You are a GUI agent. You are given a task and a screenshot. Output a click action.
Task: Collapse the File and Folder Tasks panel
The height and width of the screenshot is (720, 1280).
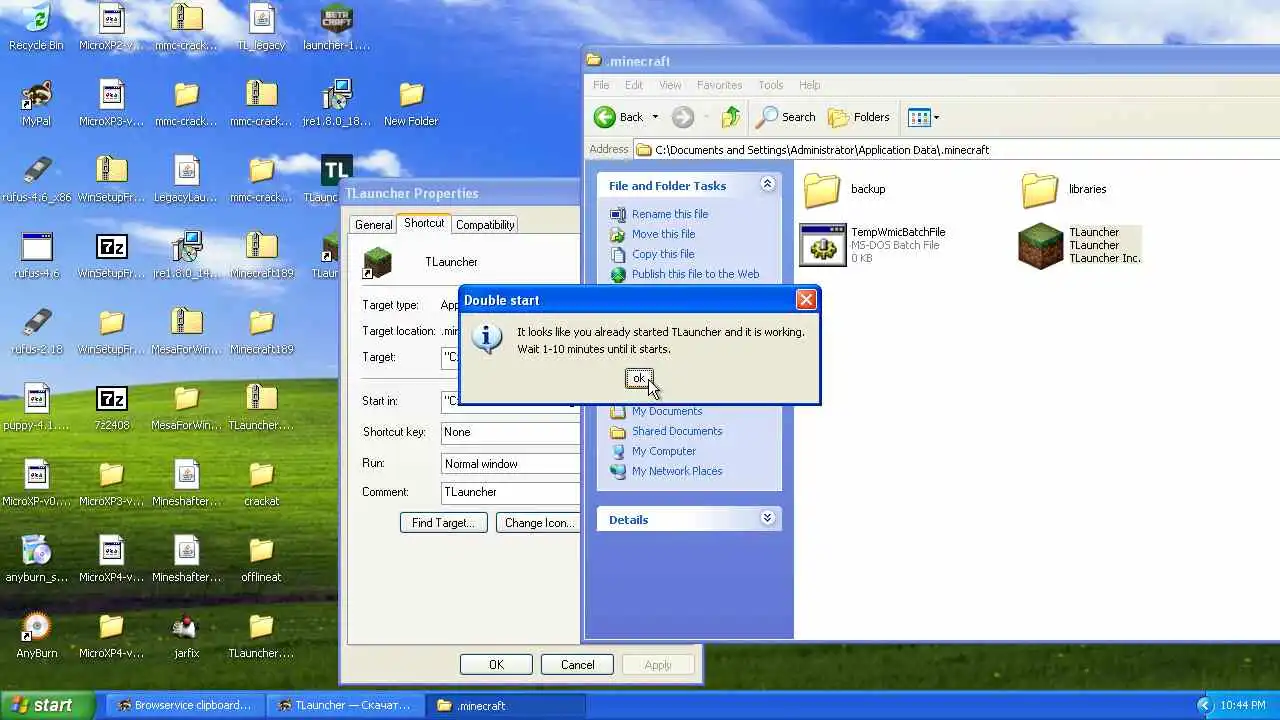coord(767,185)
